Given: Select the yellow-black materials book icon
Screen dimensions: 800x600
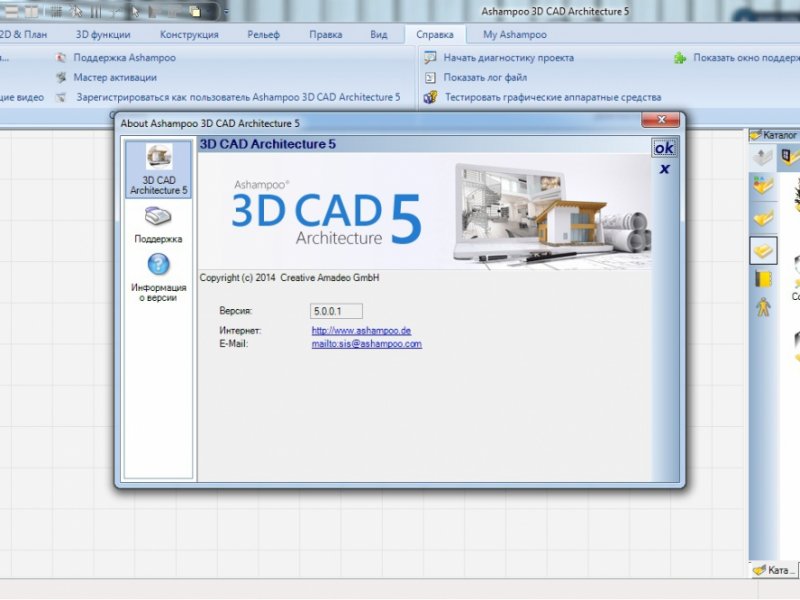Looking at the screenshot, I should click(763, 279).
